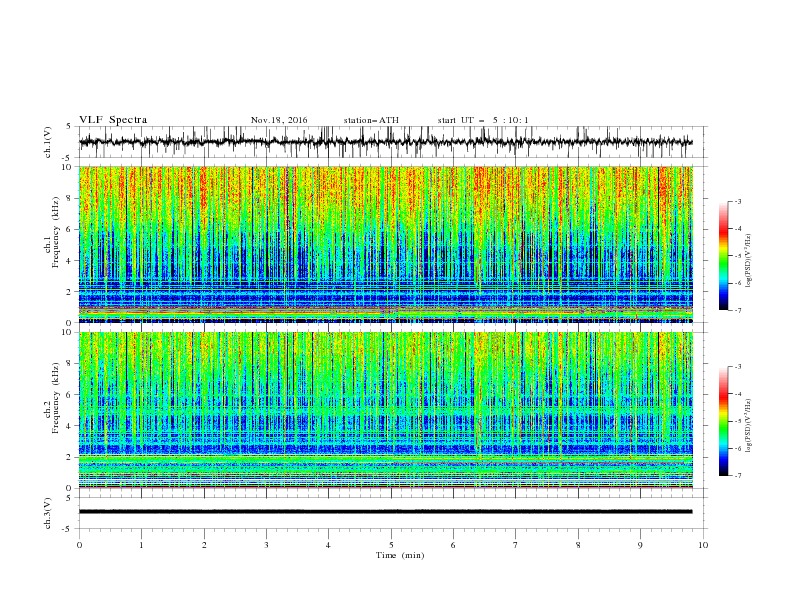Screen dimensions: 792x612
Task: Click the "-7" label on upper color bar
Action: (737, 310)
